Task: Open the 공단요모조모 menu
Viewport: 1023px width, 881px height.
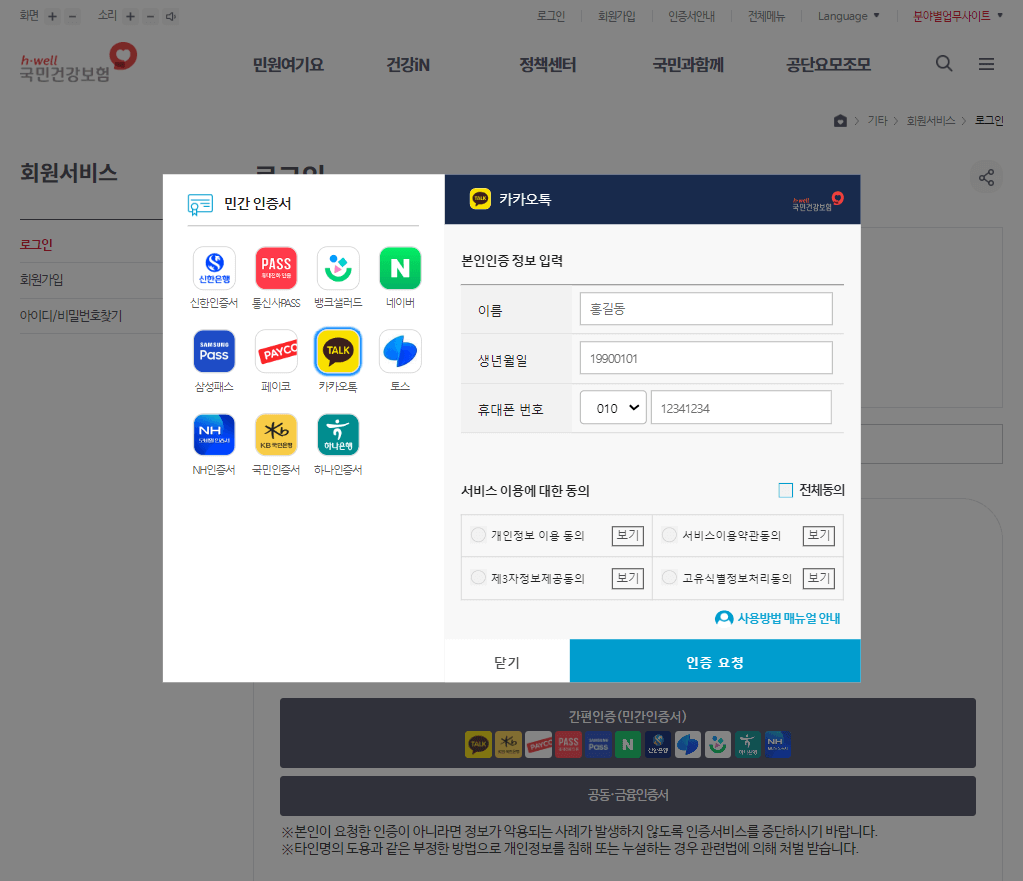Action: 829,65
